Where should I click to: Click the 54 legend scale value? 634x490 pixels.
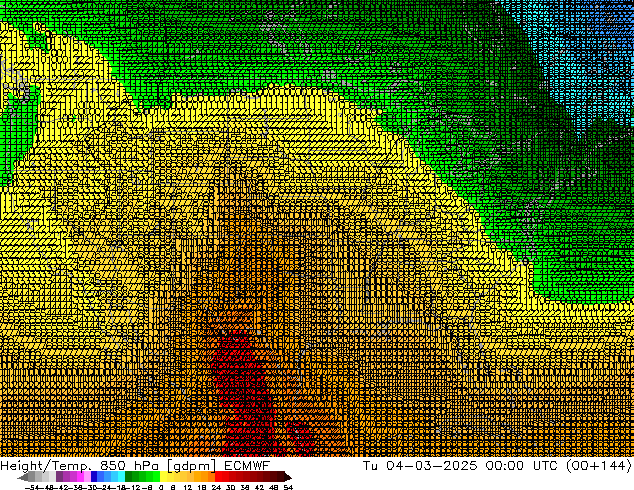pos(288,487)
